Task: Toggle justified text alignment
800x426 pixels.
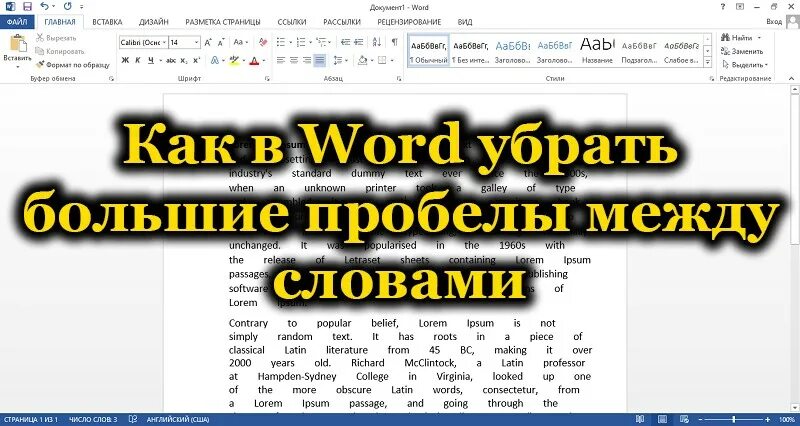Action: click(x=319, y=60)
